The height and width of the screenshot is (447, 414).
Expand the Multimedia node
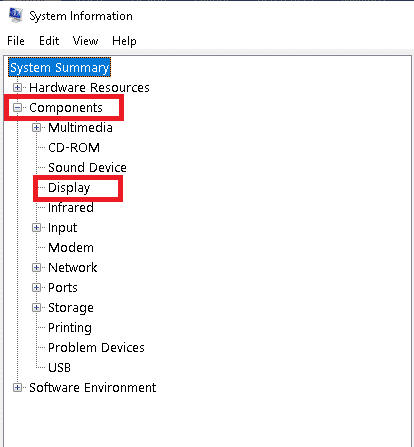pos(37,128)
